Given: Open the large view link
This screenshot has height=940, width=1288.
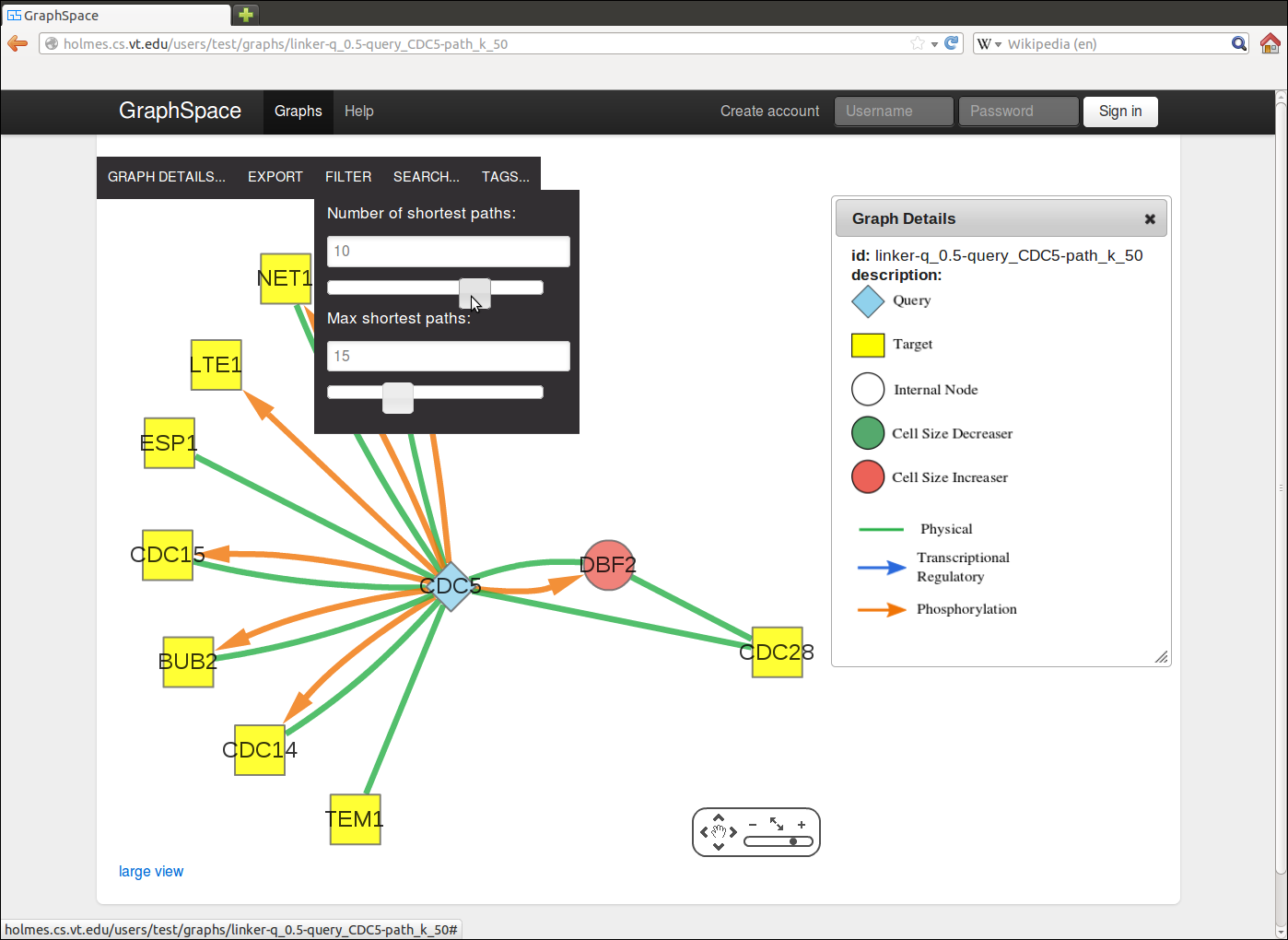Looking at the screenshot, I should point(151,871).
